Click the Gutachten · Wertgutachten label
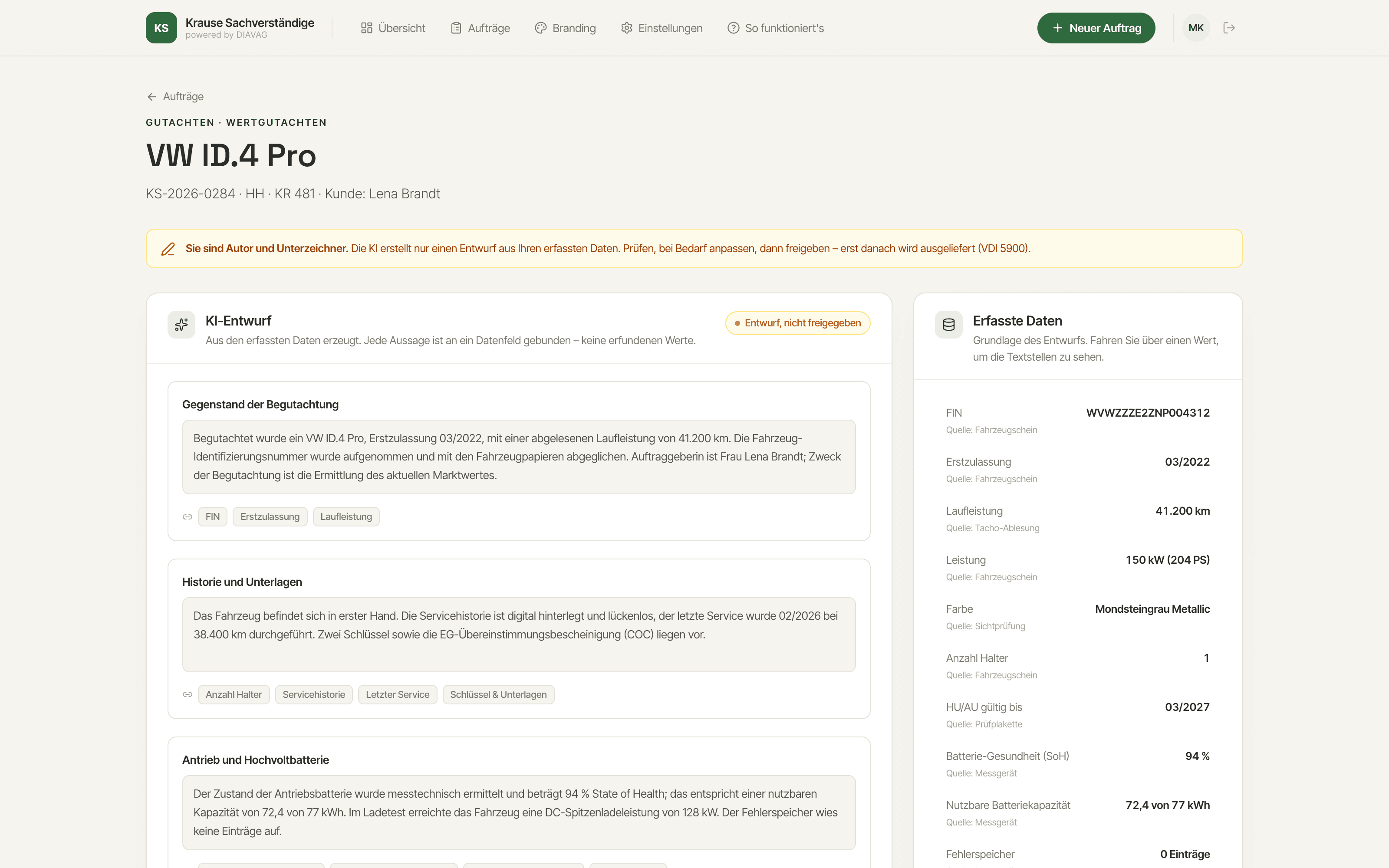1389x868 pixels. click(x=236, y=122)
